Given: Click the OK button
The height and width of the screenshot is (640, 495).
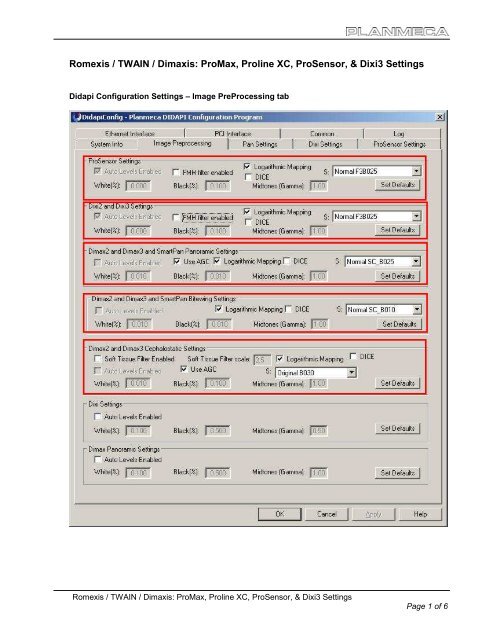Looking at the screenshot, I should coord(280,514).
